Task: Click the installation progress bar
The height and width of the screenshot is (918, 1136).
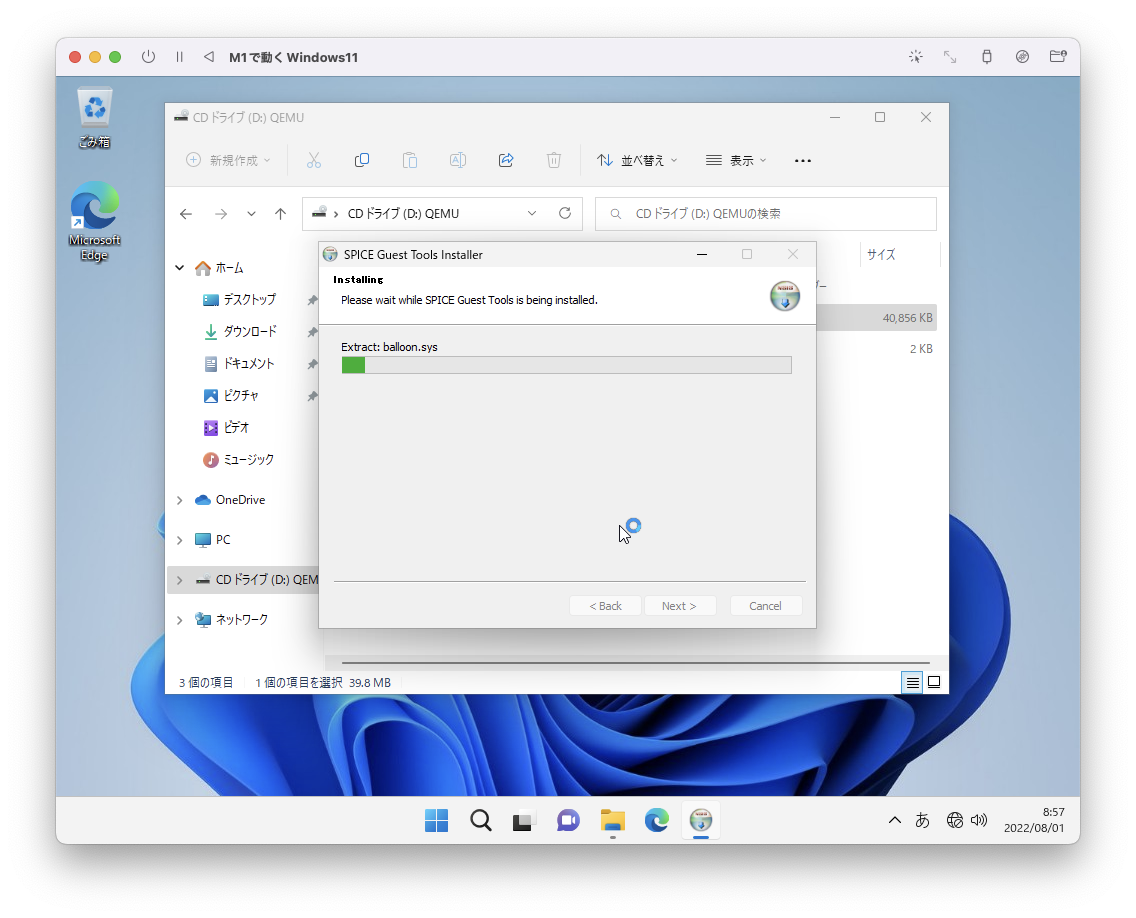Action: coord(567,364)
